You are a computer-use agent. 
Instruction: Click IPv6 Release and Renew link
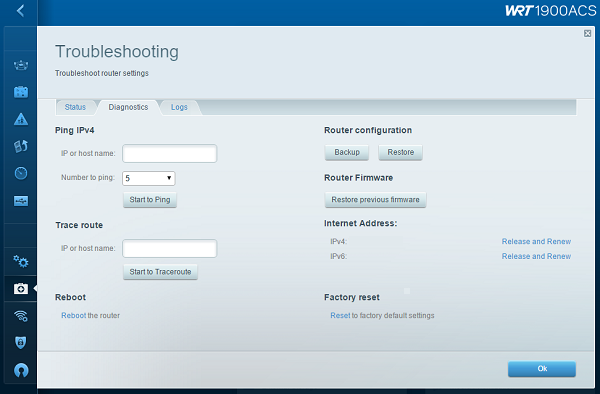click(536, 256)
